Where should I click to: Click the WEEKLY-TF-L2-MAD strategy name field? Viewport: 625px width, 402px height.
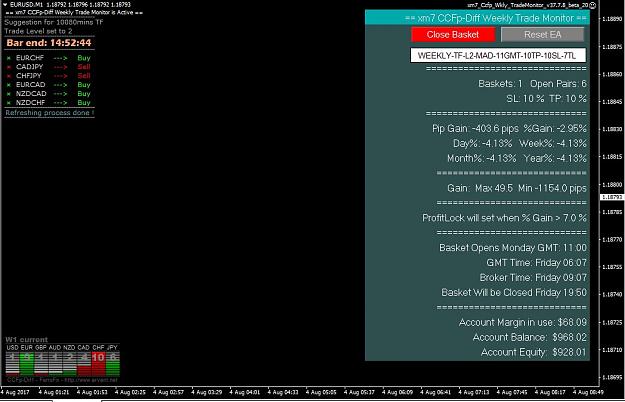pyautogui.click(x=498, y=55)
